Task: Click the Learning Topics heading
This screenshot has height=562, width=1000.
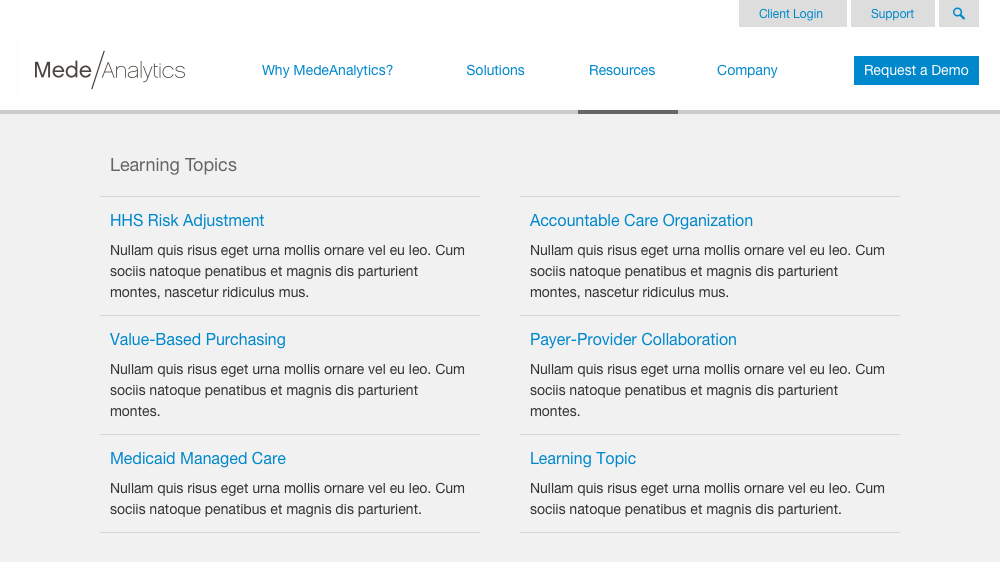Action: (x=173, y=165)
